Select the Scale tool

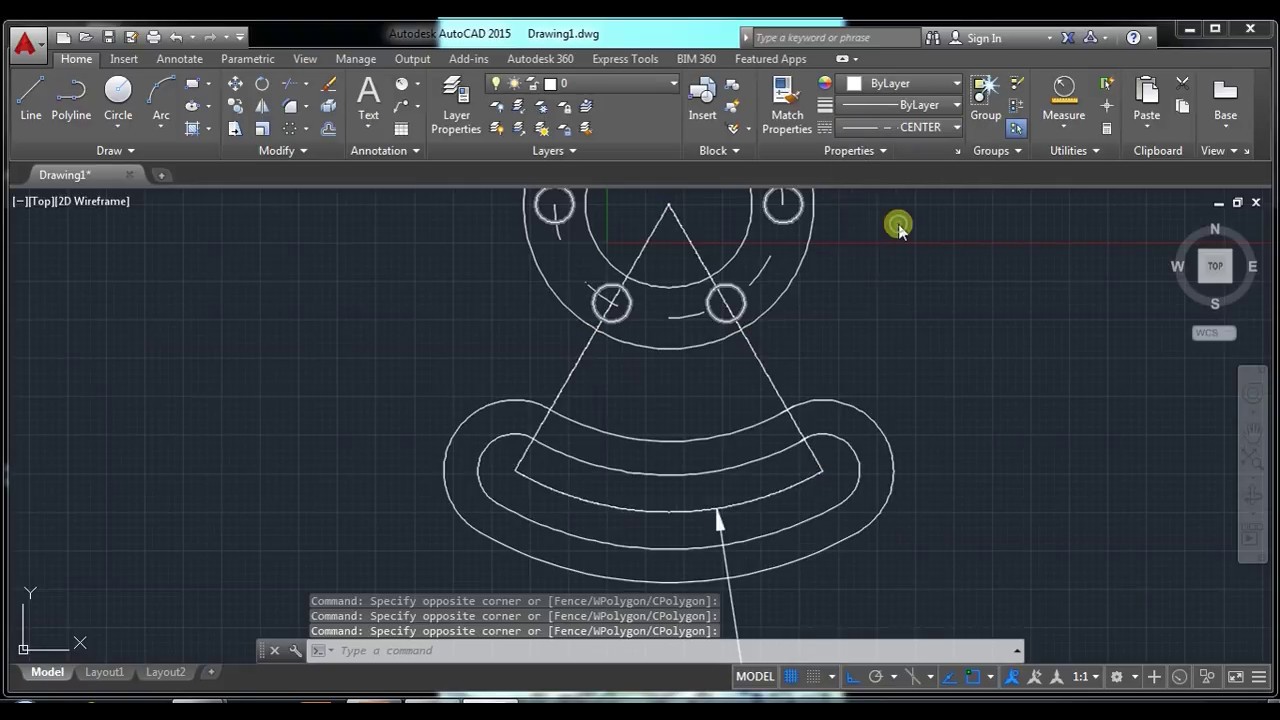coord(262,128)
